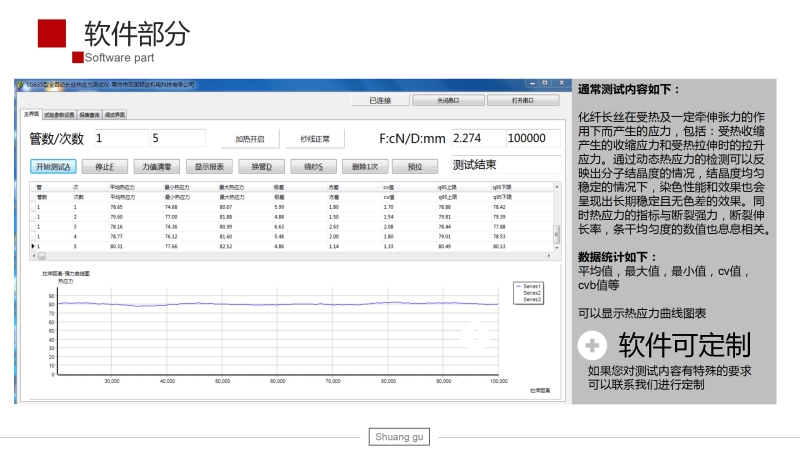Click the force field showing 2.274
The image size is (800, 450).
[477, 138]
